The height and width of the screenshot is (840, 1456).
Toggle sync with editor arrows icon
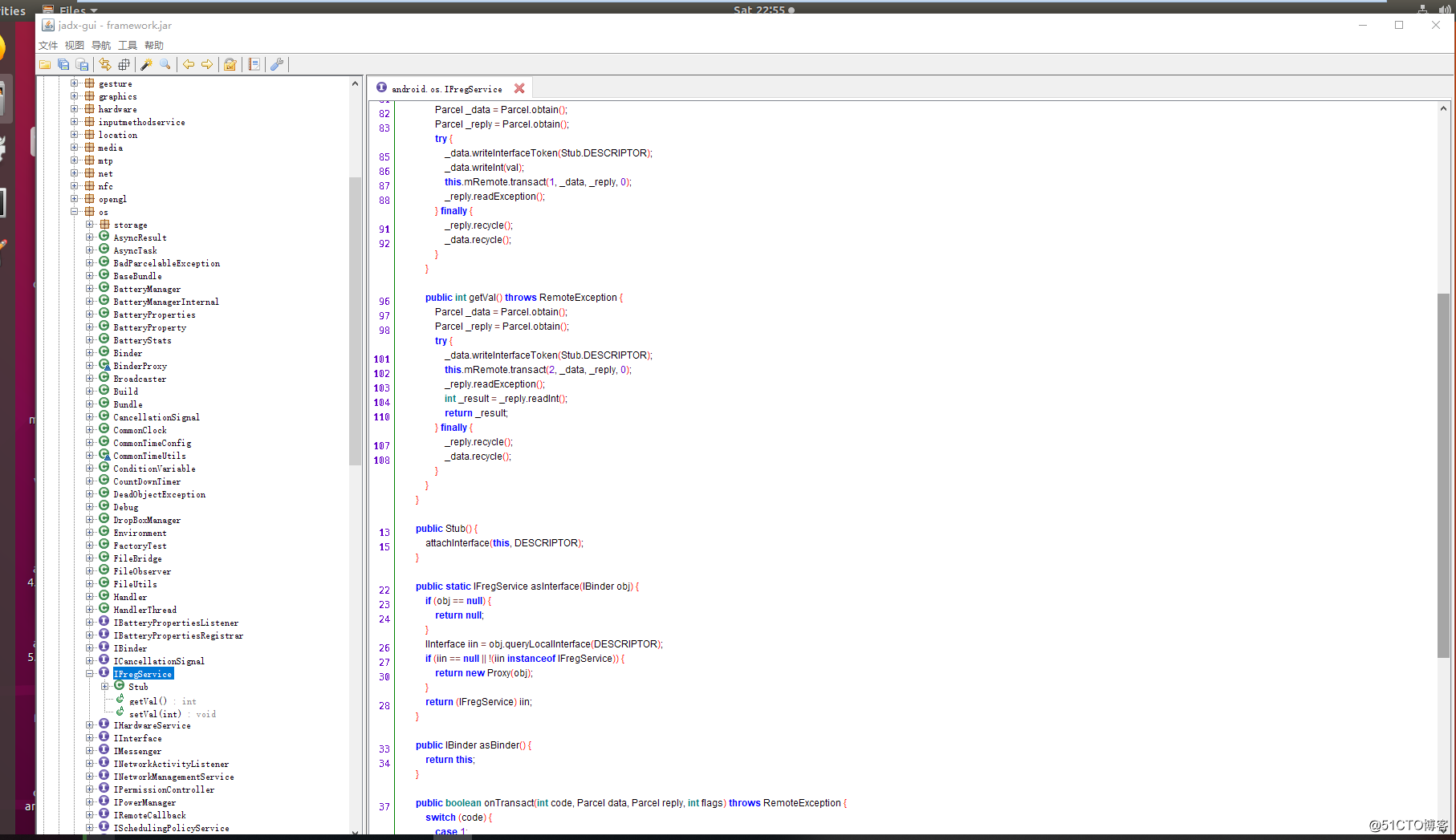pos(105,64)
